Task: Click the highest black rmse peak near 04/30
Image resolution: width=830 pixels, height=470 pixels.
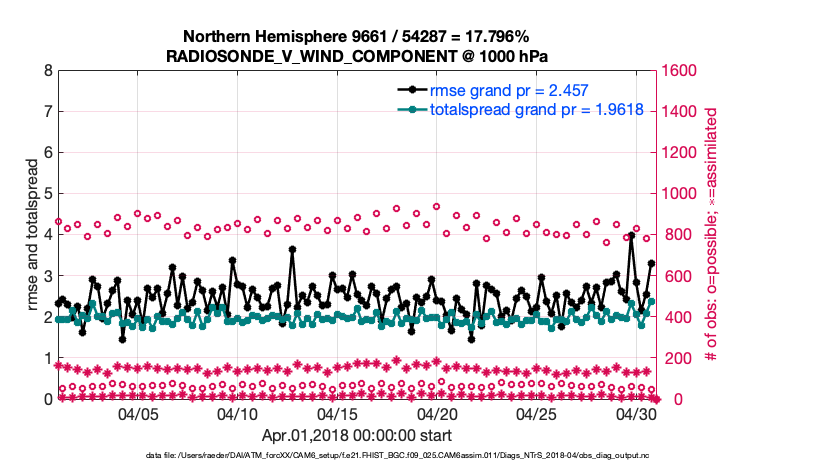Action: pyautogui.click(x=630, y=236)
